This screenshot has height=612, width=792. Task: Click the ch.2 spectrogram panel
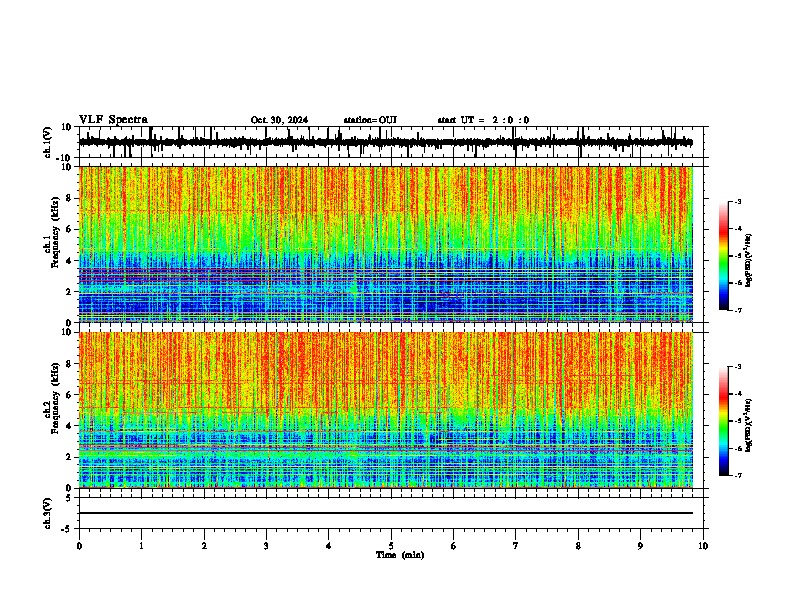pos(386,410)
